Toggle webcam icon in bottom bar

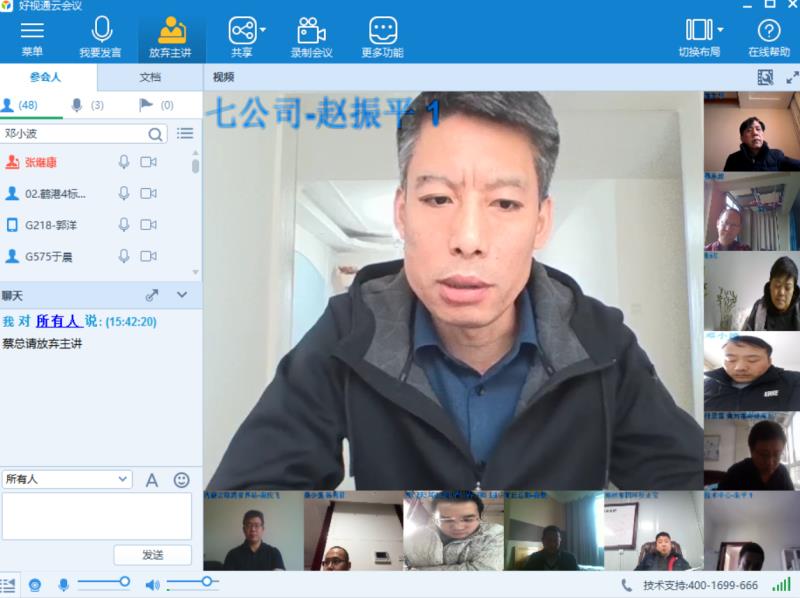35,584
